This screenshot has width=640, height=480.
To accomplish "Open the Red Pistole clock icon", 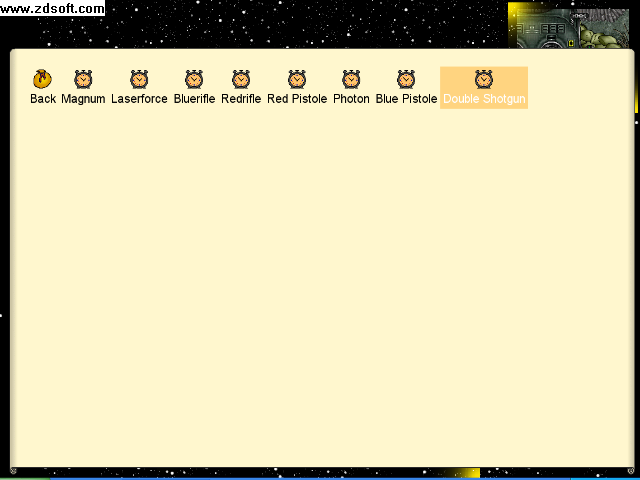I will click(x=297, y=79).
